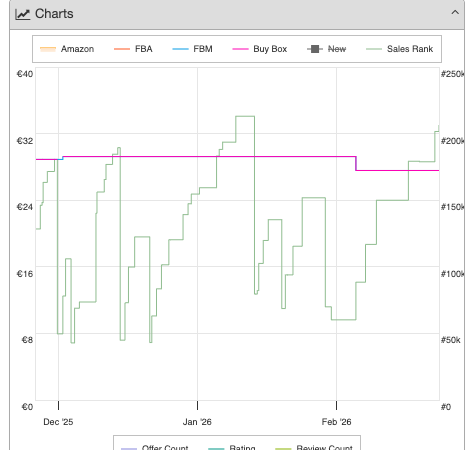This screenshot has height=450, width=474.
Task: Toggle the Rating legend entry
Action: pos(232,447)
